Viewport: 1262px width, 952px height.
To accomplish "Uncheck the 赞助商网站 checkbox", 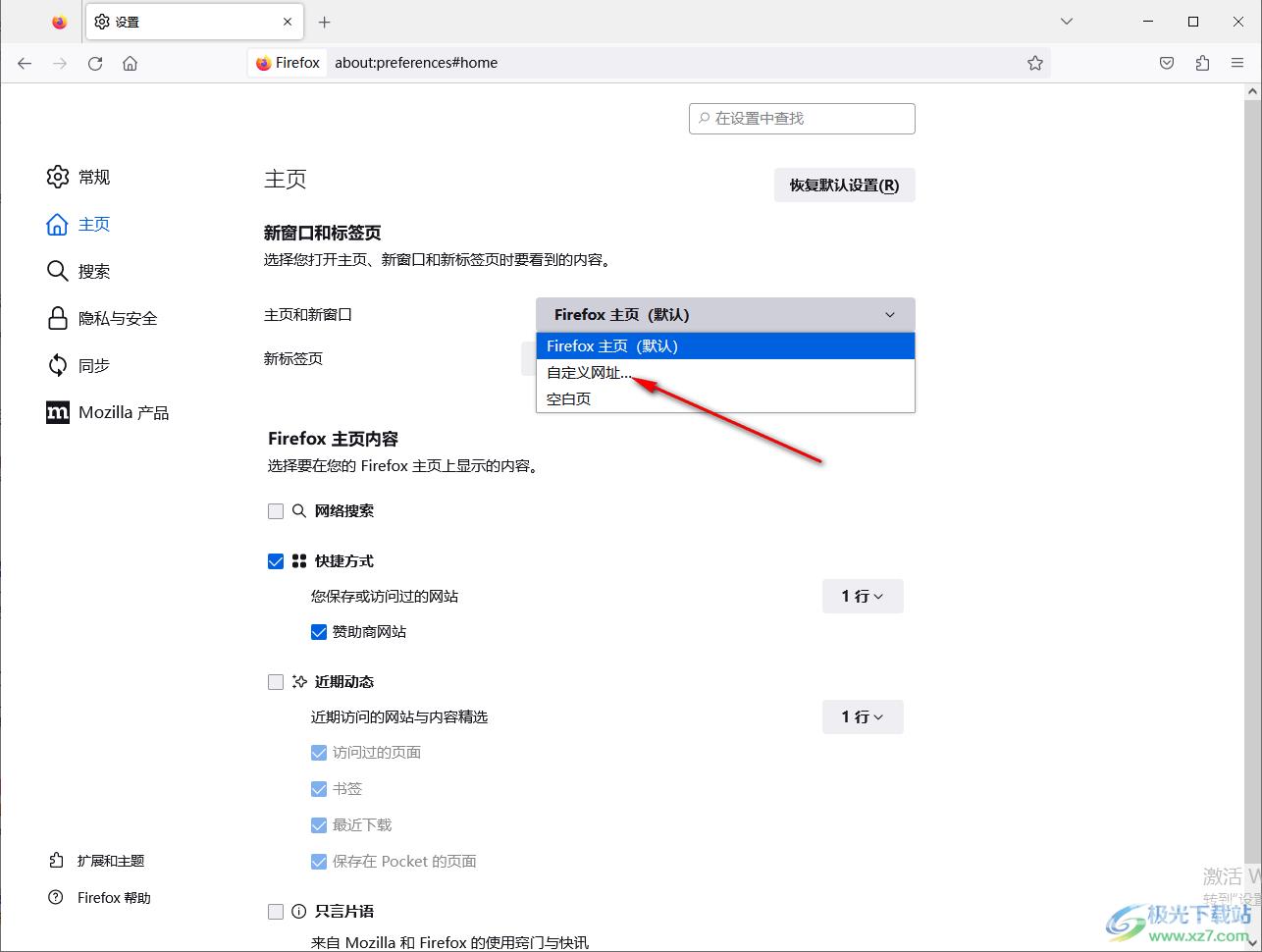I will (319, 632).
